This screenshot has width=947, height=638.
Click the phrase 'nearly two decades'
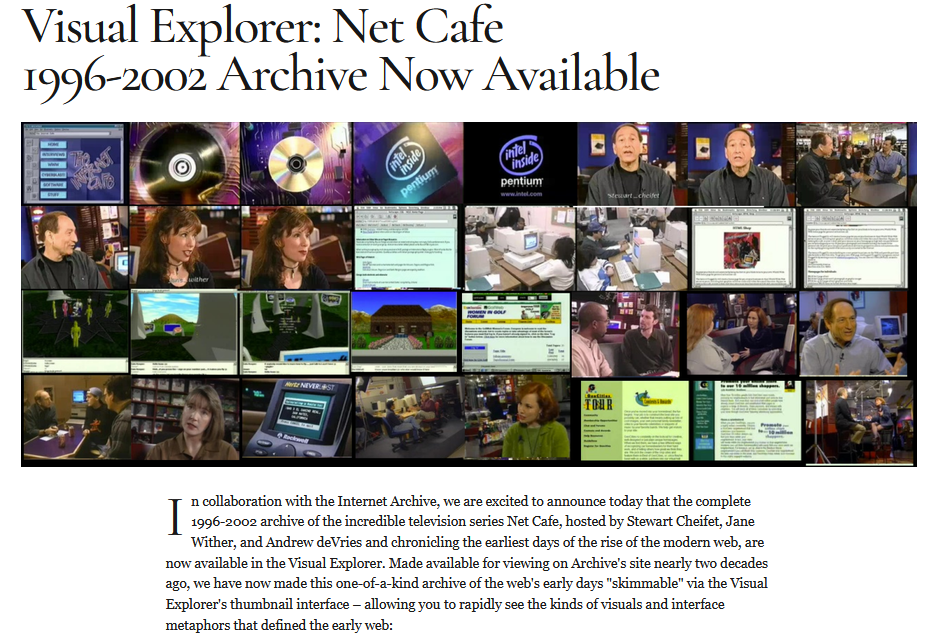[x=711, y=563]
